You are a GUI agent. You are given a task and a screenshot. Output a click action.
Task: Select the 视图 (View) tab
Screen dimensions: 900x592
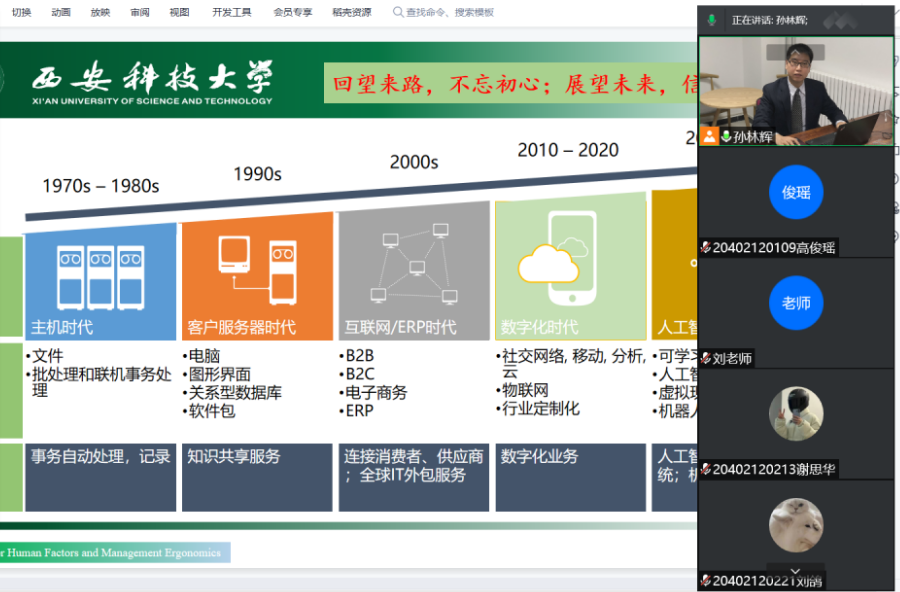tap(179, 12)
